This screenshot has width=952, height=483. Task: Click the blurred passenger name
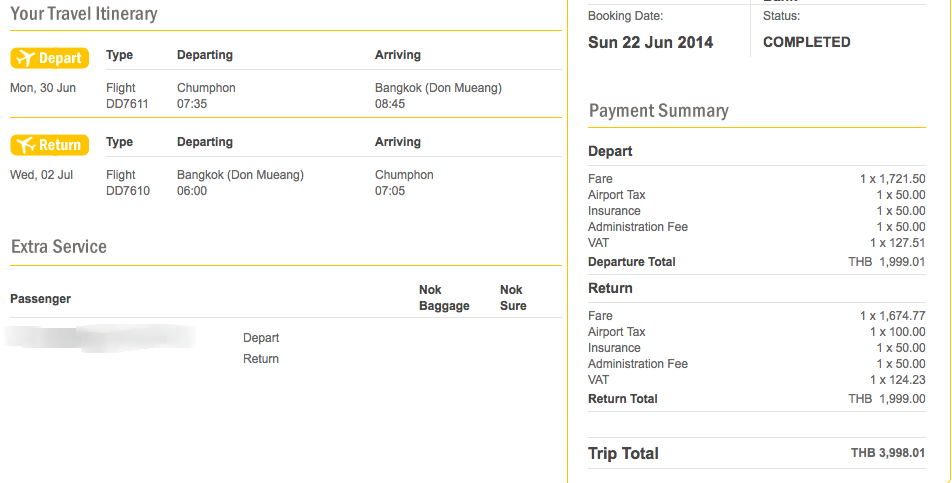click(100, 337)
